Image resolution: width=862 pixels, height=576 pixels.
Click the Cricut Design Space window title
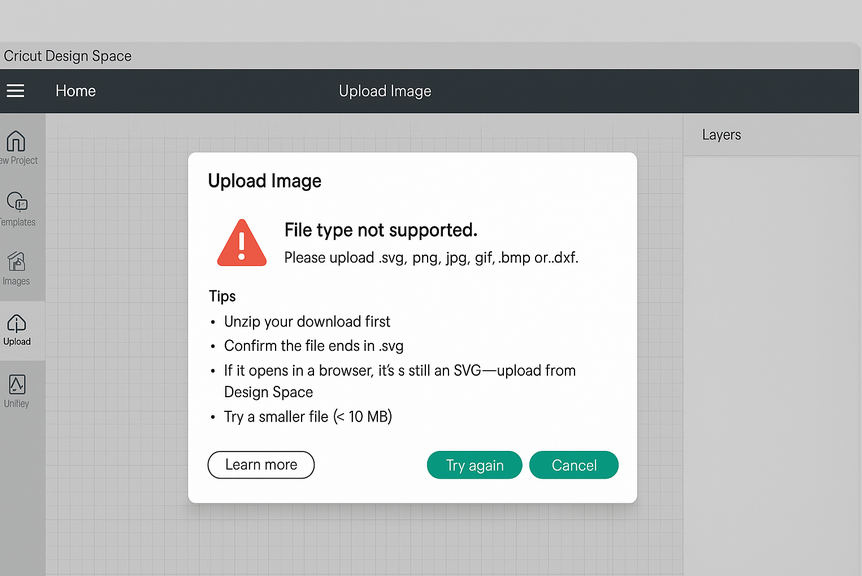(x=68, y=56)
